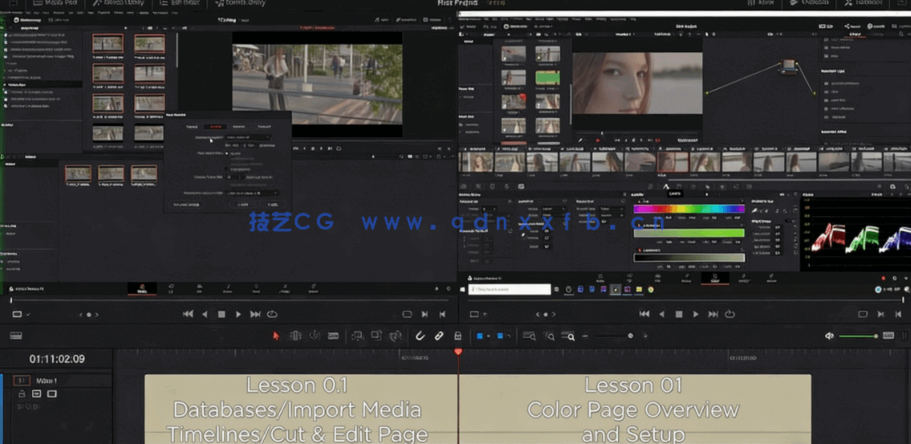The width and height of the screenshot is (911, 444).
Task: Click the Full Extent Zoom icon
Action: [529, 336]
